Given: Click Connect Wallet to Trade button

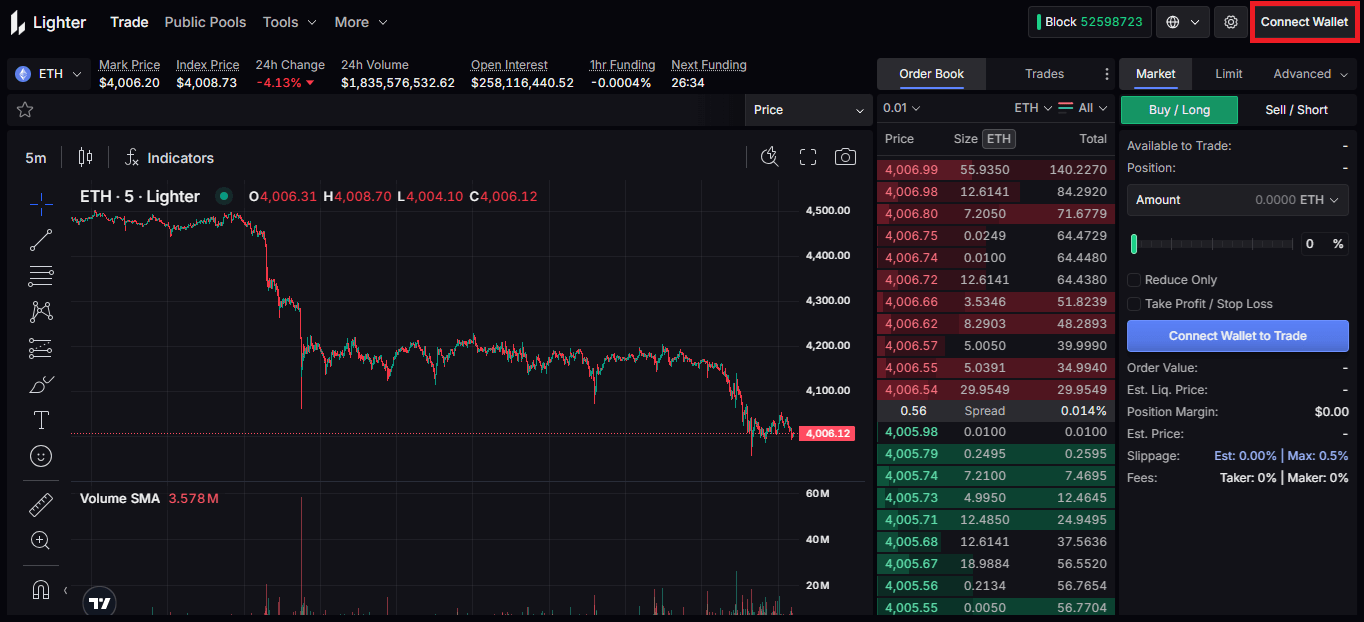Looking at the screenshot, I should pos(1237,336).
